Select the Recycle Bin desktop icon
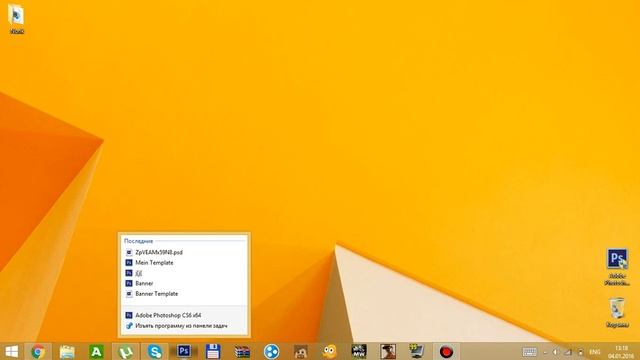Viewport: 640px width, 360px height. point(617,313)
